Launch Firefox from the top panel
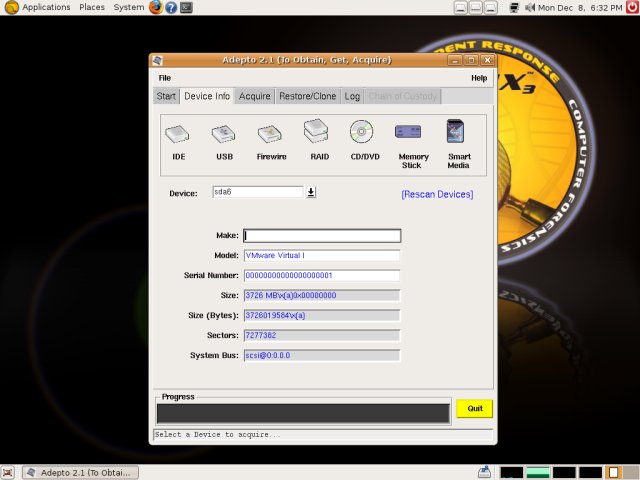Viewport: 640px width, 480px height. tap(156, 7)
